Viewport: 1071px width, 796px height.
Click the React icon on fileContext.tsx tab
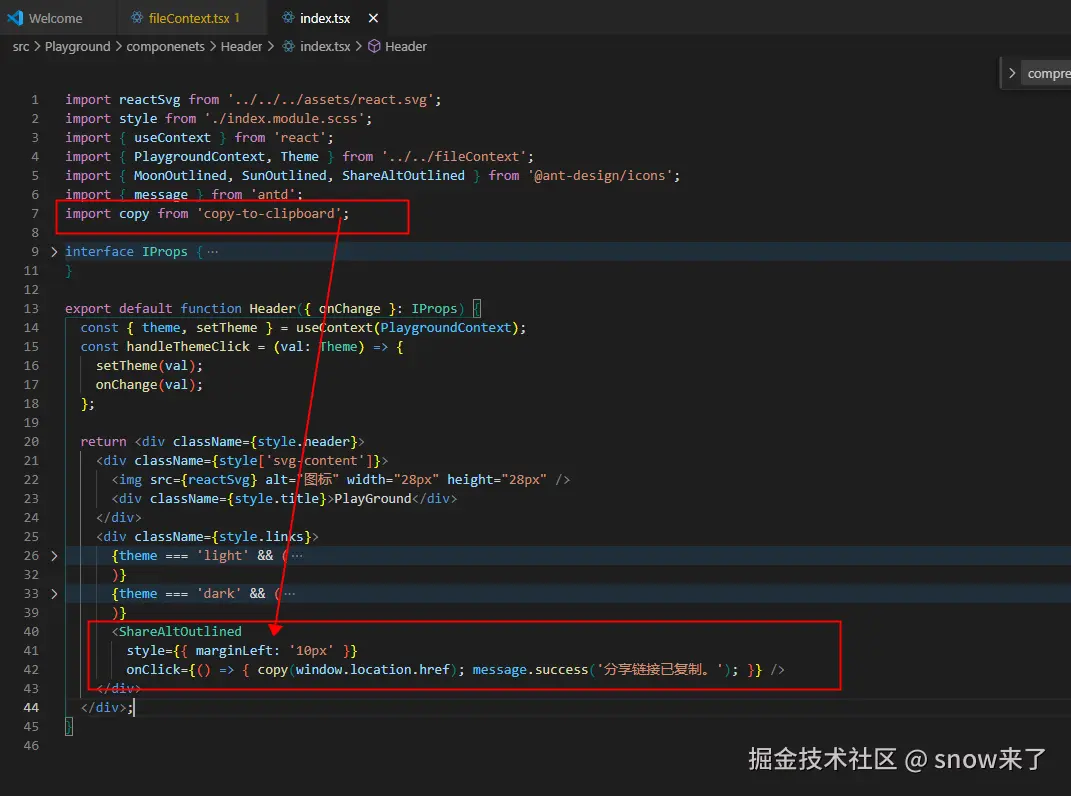(x=137, y=18)
